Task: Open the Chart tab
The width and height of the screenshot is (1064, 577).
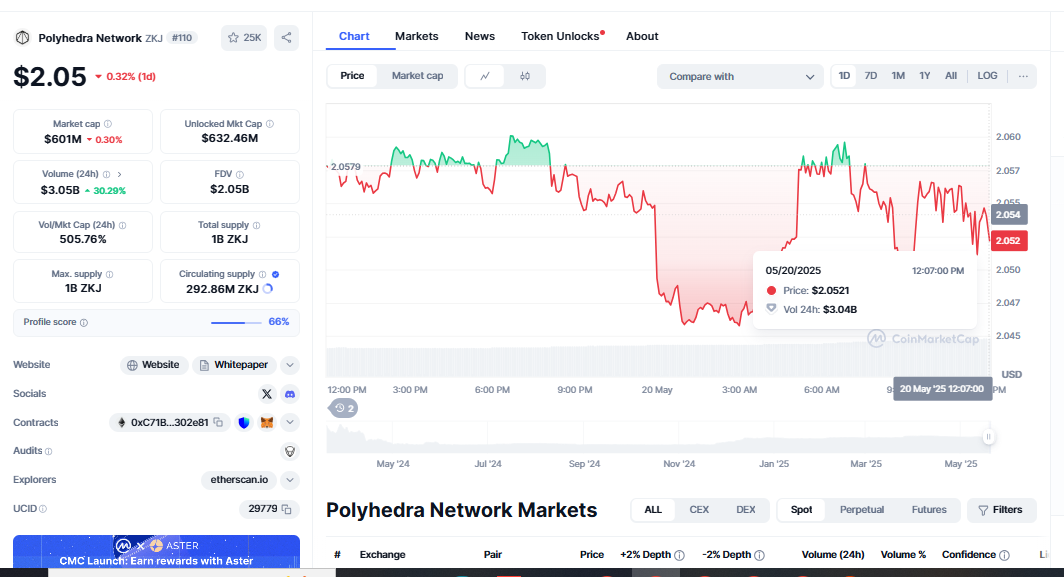Action: pos(354,37)
